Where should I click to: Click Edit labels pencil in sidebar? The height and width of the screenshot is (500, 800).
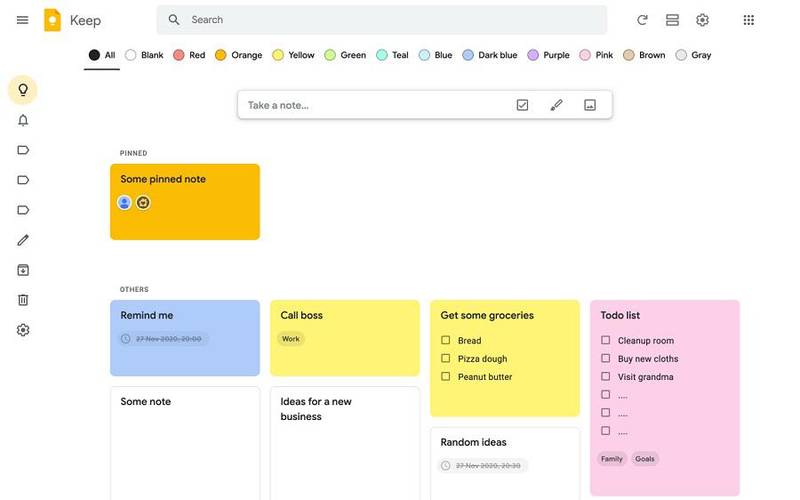(23, 240)
